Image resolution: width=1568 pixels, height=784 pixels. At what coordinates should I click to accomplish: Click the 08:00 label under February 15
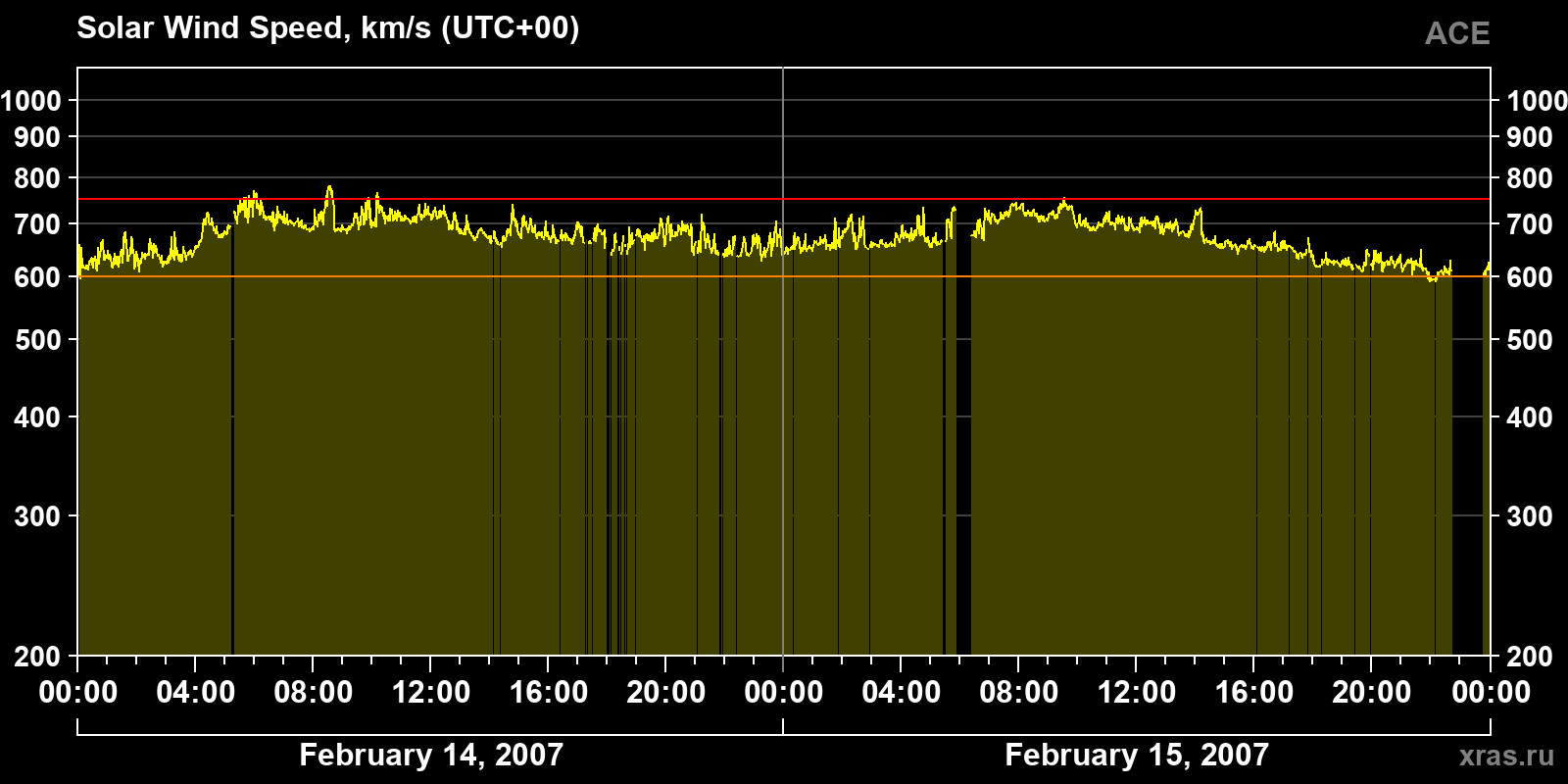coord(1019,693)
